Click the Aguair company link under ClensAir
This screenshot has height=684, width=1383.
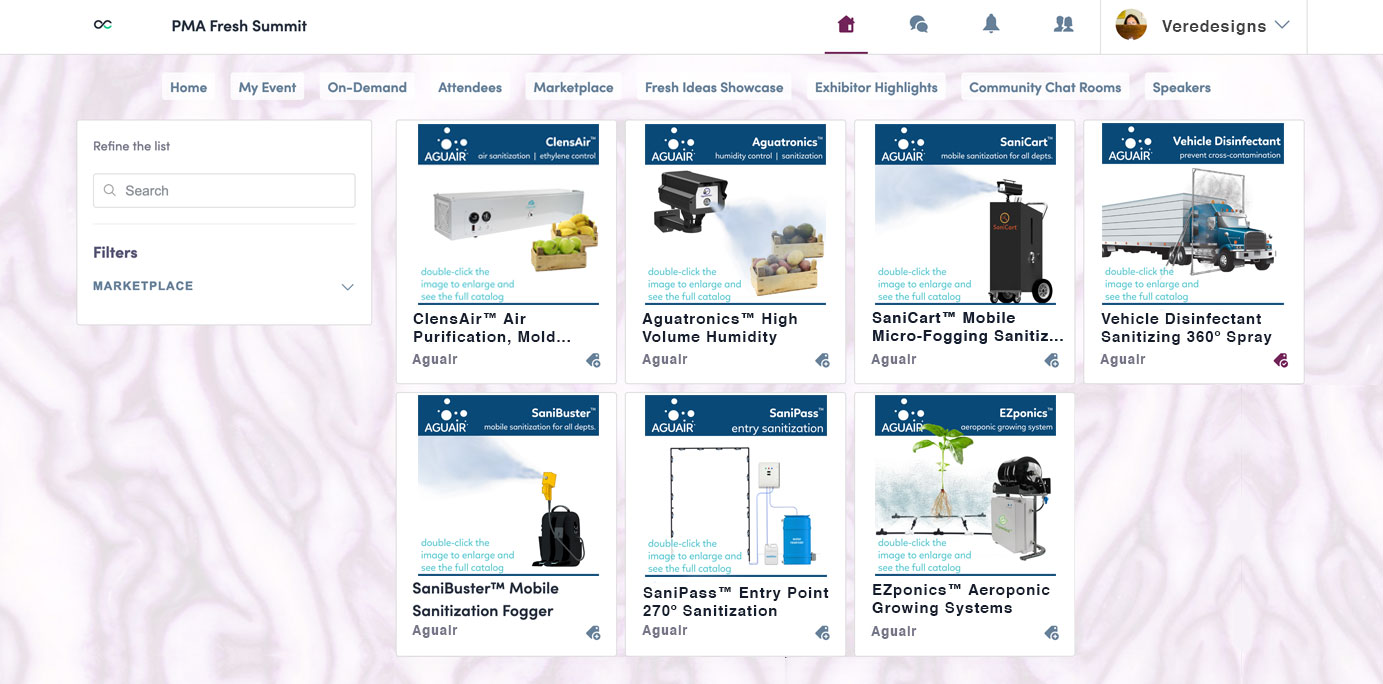tap(434, 358)
